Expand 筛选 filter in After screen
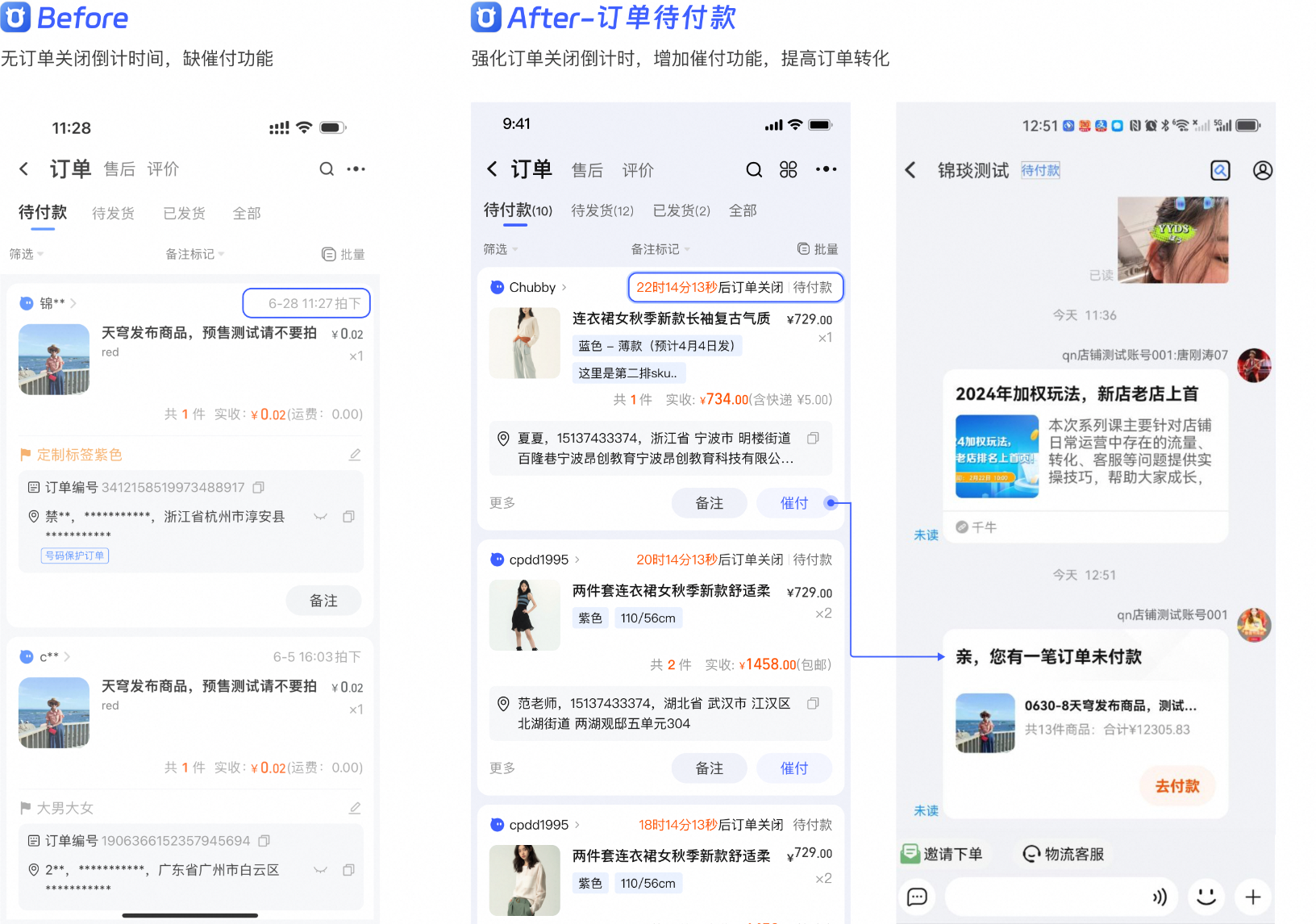The image size is (1316, 924). point(501,249)
